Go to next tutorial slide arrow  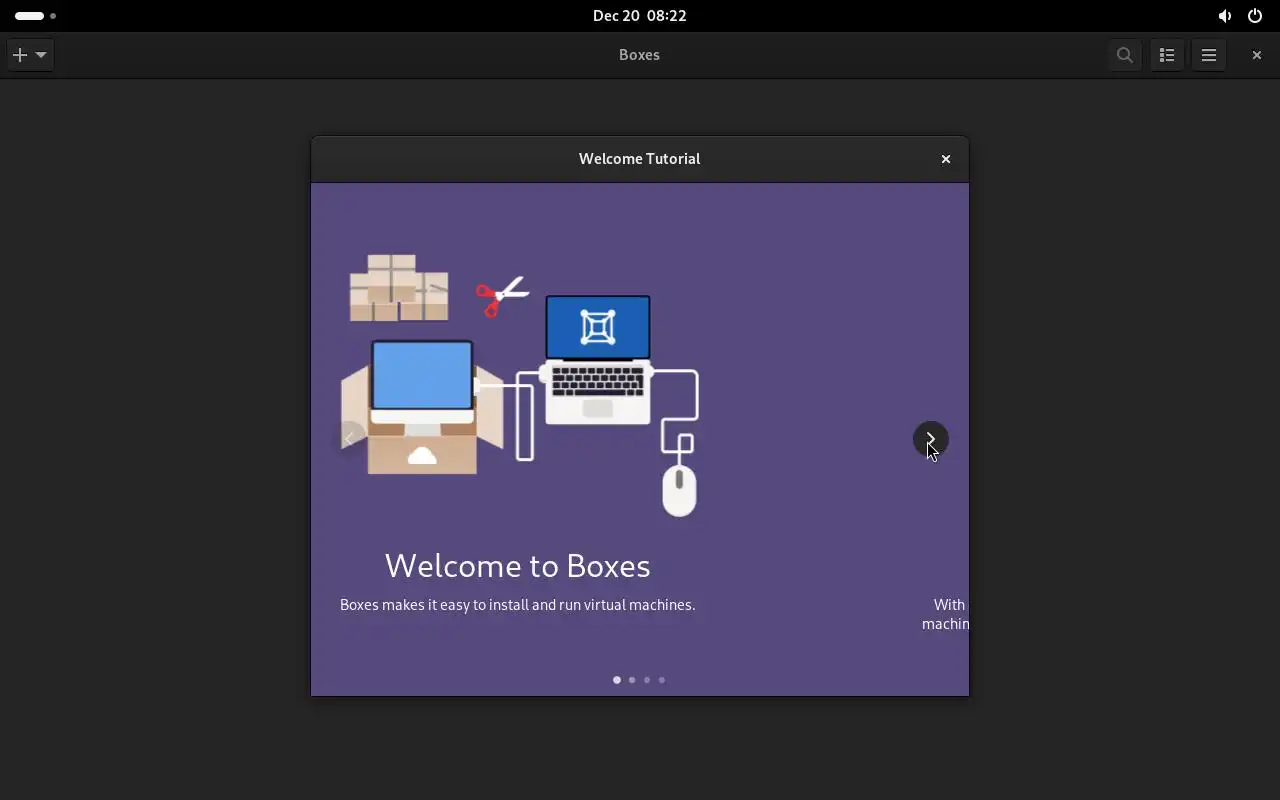pos(931,439)
